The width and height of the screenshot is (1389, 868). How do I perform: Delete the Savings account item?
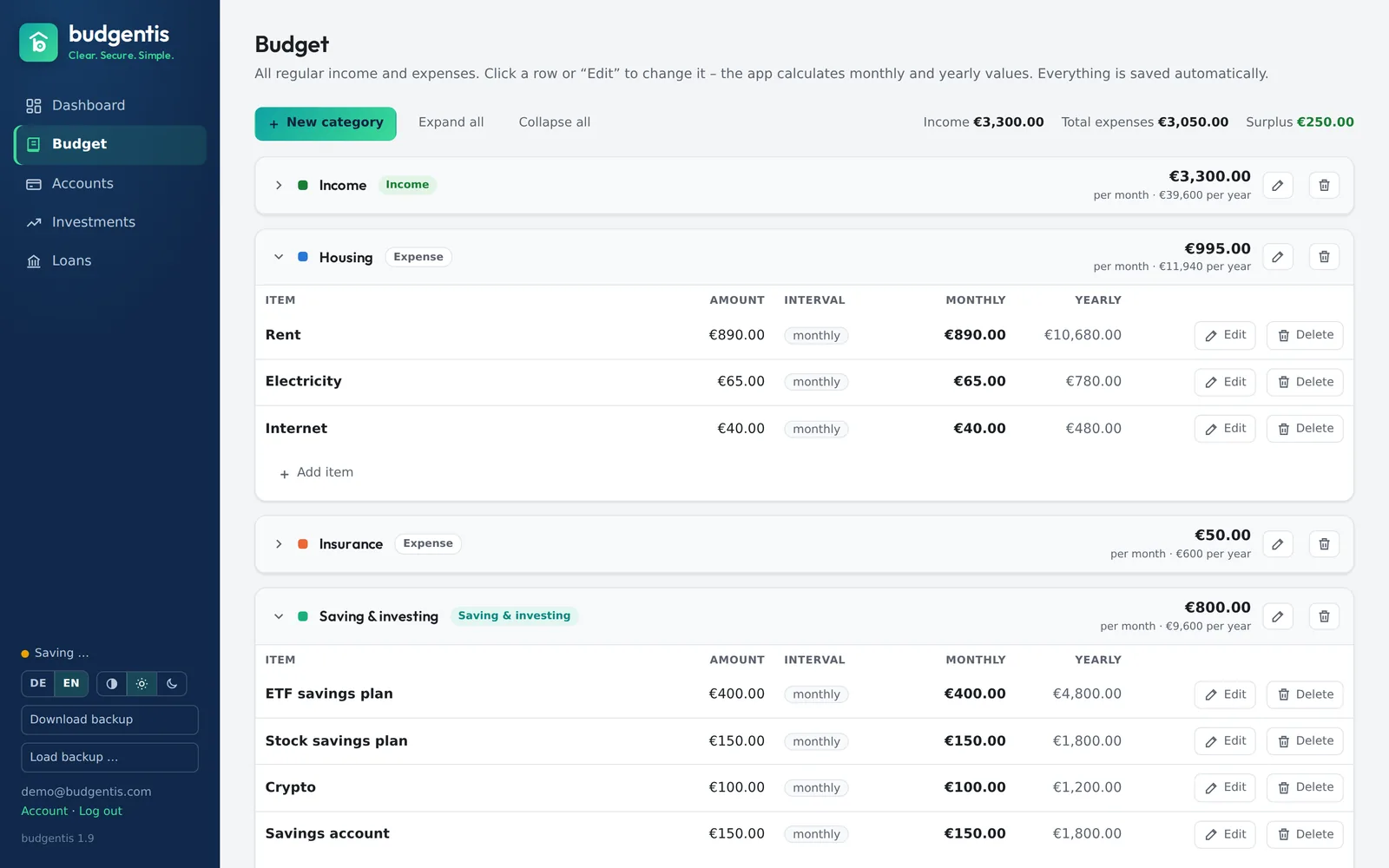[x=1305, y=834]
